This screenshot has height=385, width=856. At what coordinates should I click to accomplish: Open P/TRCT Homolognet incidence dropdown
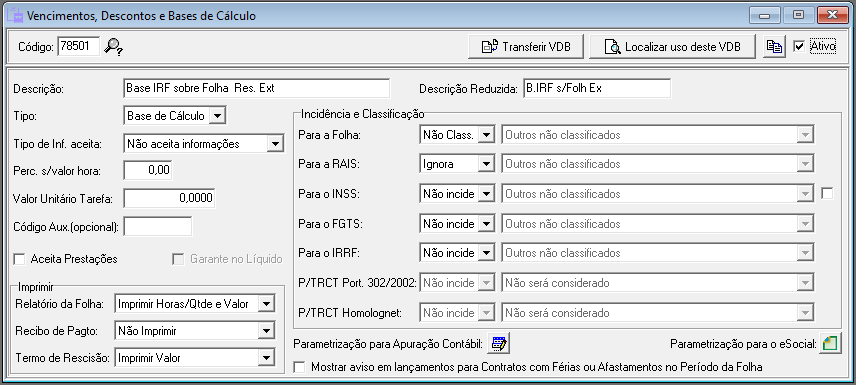point(457,313)
